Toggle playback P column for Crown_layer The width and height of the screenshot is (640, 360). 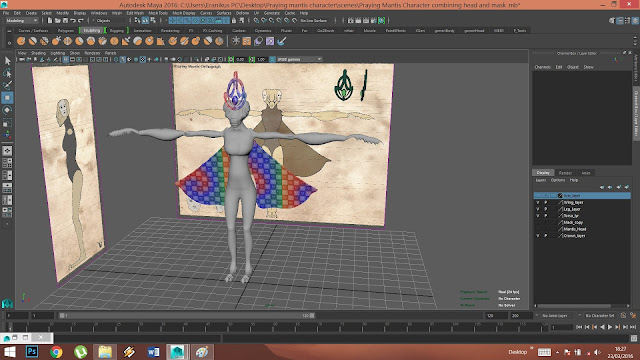546,236
